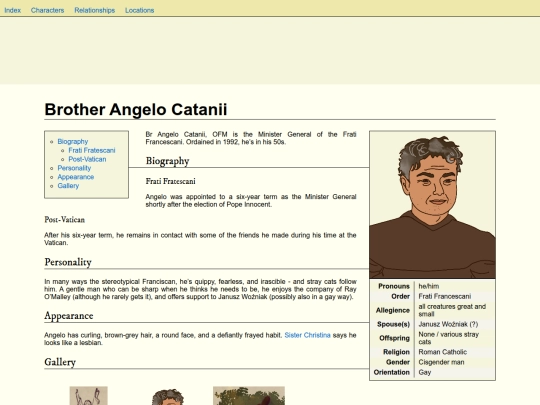Open the Relationships nav link

point(95,10)
